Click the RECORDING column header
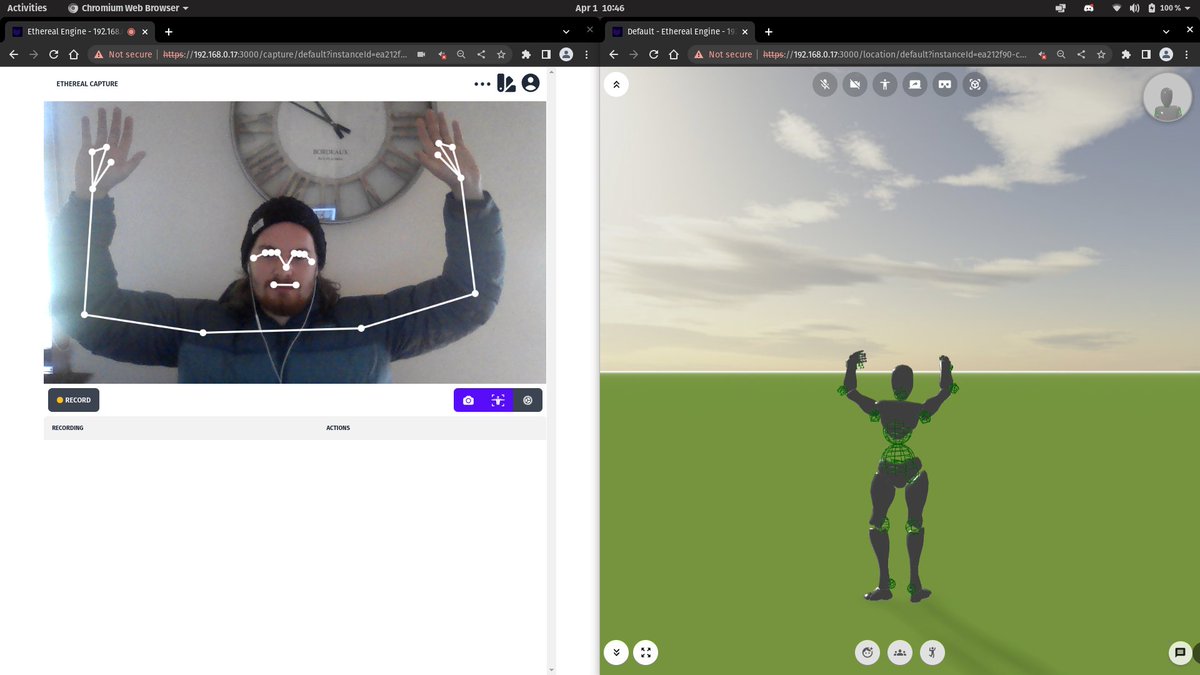 pos(68,428)
